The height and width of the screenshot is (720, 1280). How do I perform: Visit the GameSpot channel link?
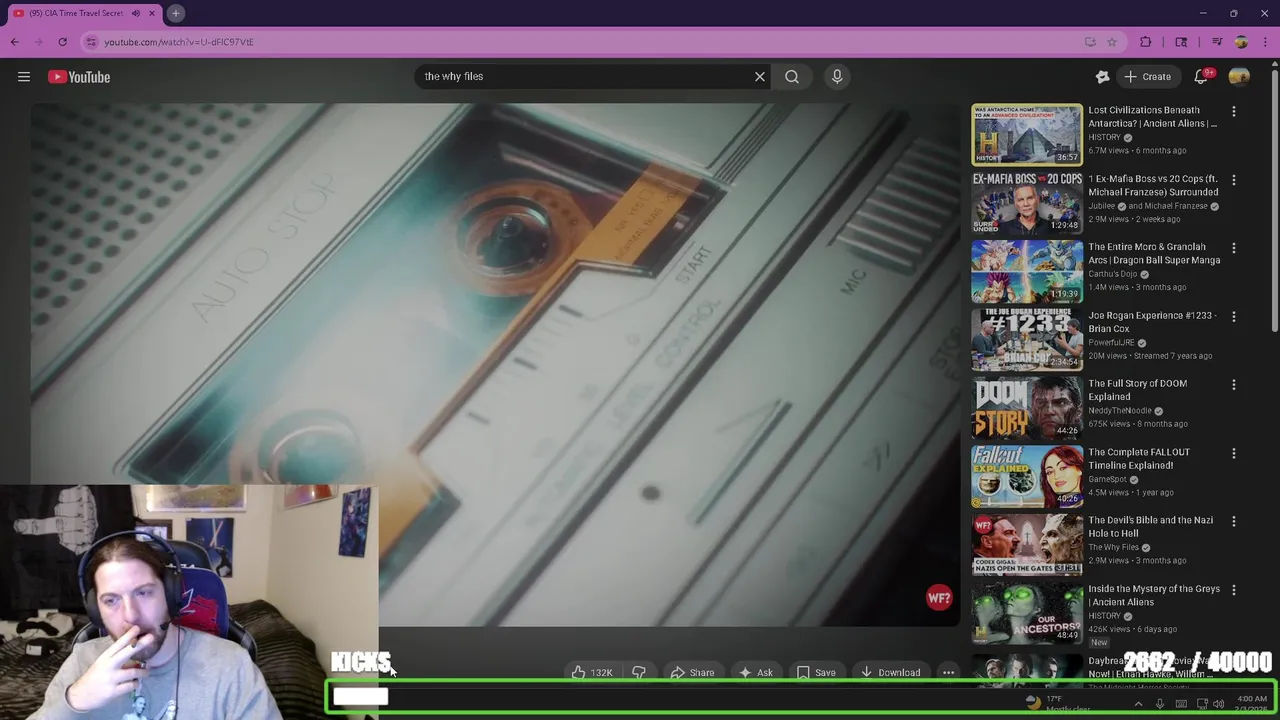pos(1107,479)
